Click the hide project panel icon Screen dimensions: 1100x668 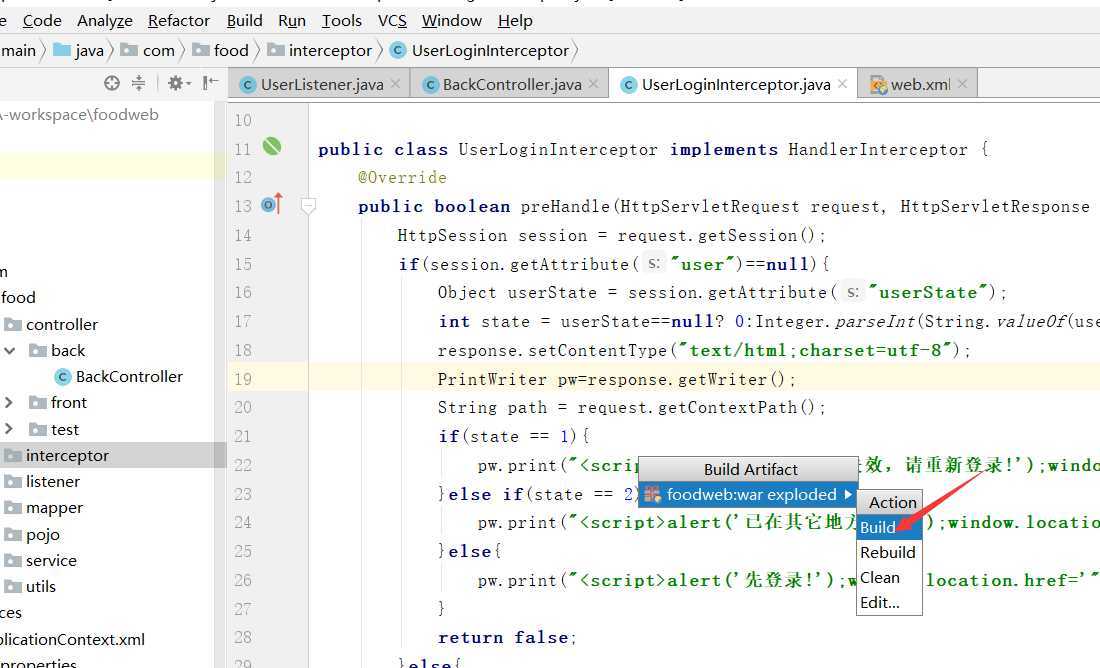click(x=210, y=84)
